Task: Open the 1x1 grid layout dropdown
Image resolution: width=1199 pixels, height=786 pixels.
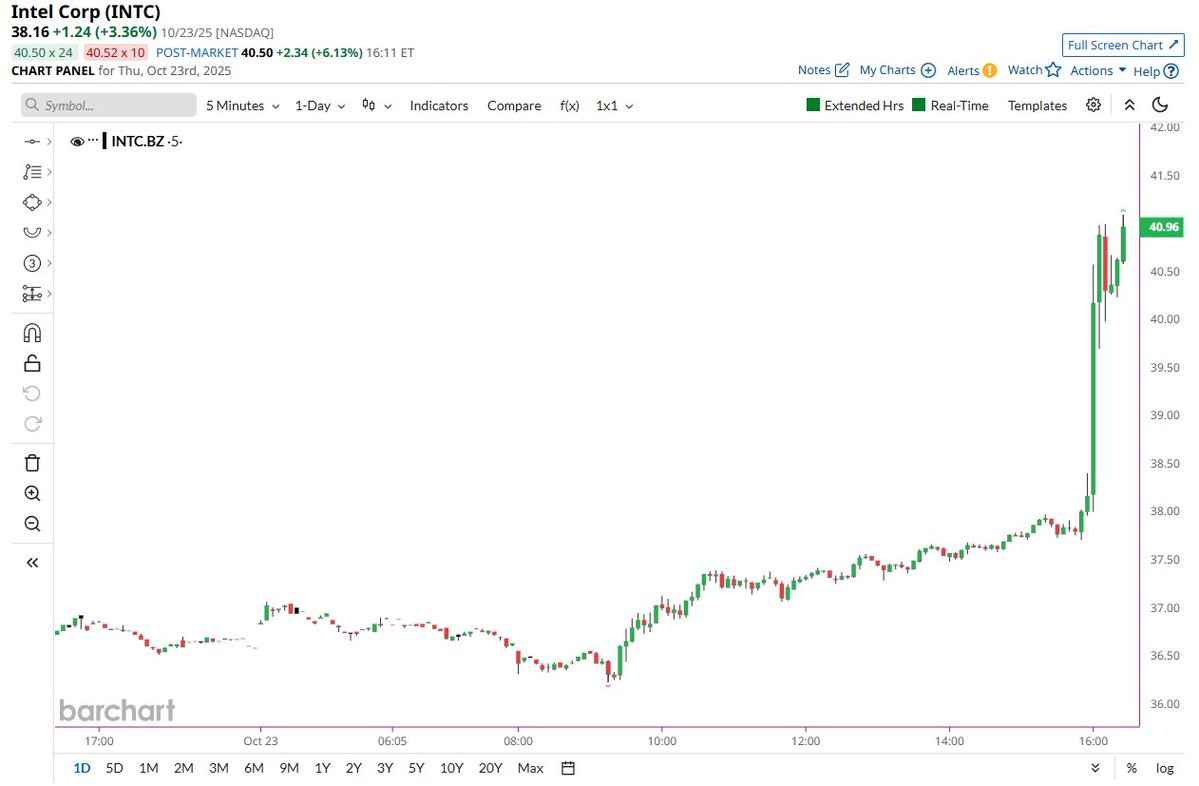Action: 615,106
